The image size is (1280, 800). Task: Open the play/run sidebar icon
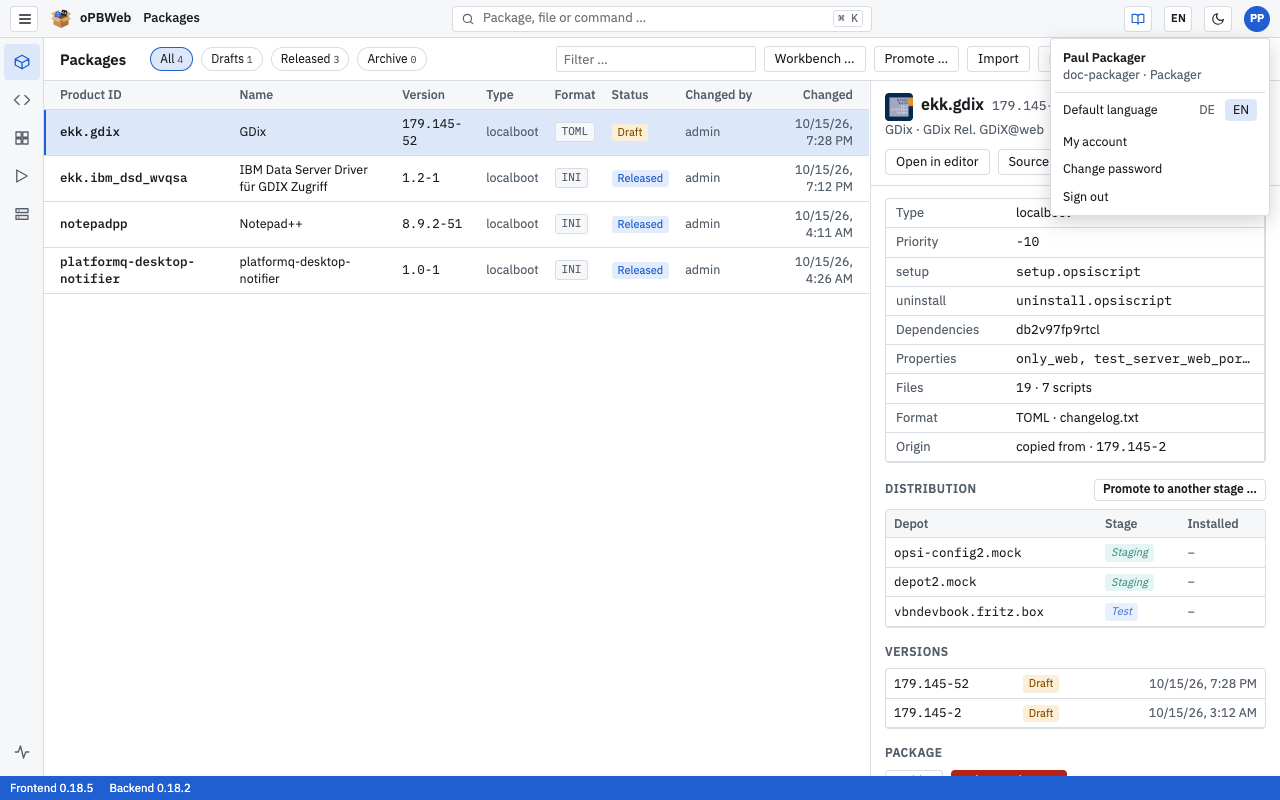pos(22,176)
